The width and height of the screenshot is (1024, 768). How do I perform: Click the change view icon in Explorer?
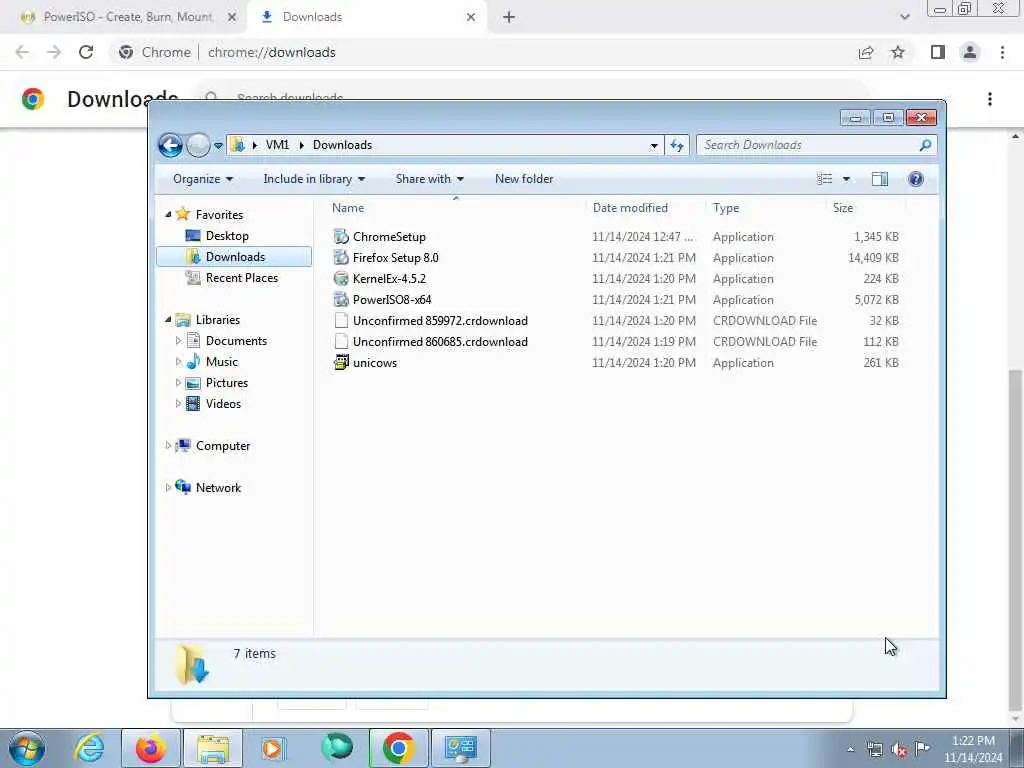coord(824,179)
